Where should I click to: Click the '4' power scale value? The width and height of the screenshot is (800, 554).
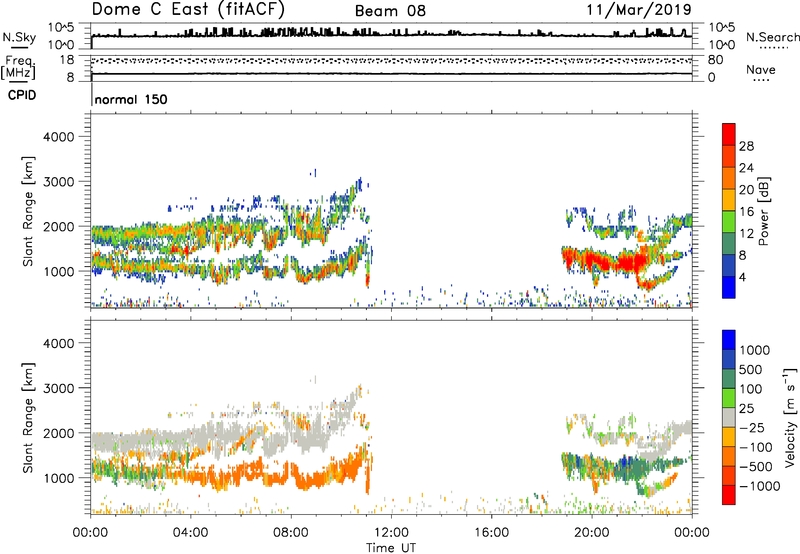[x=742, y=278]
